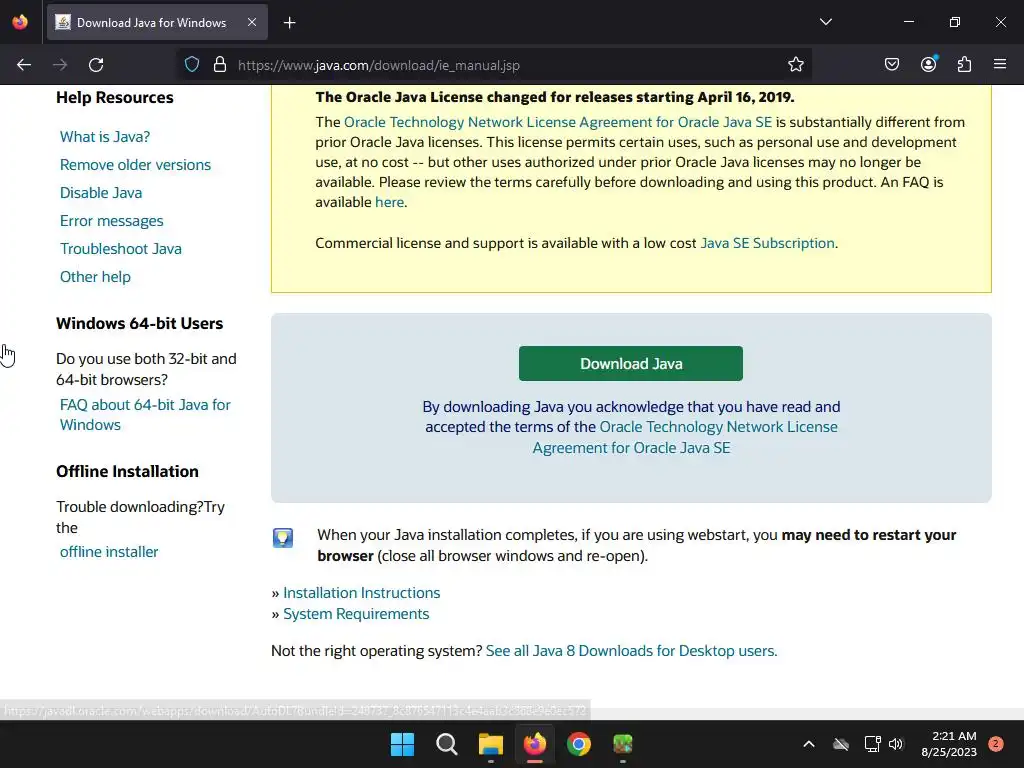Open the notification badge in tray

(996, 744)
